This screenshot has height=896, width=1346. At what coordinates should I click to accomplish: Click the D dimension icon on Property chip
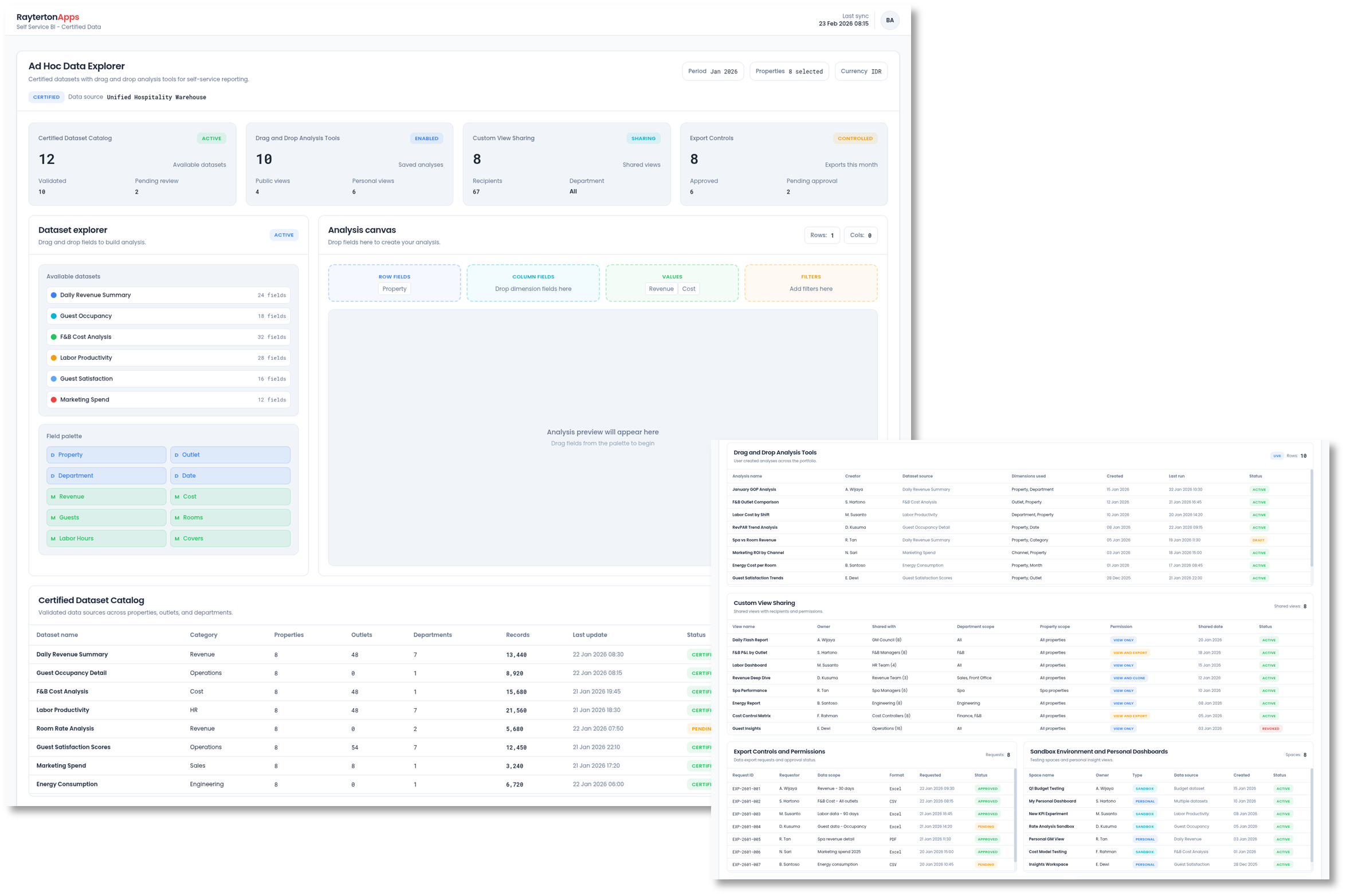tap(53, 454)
